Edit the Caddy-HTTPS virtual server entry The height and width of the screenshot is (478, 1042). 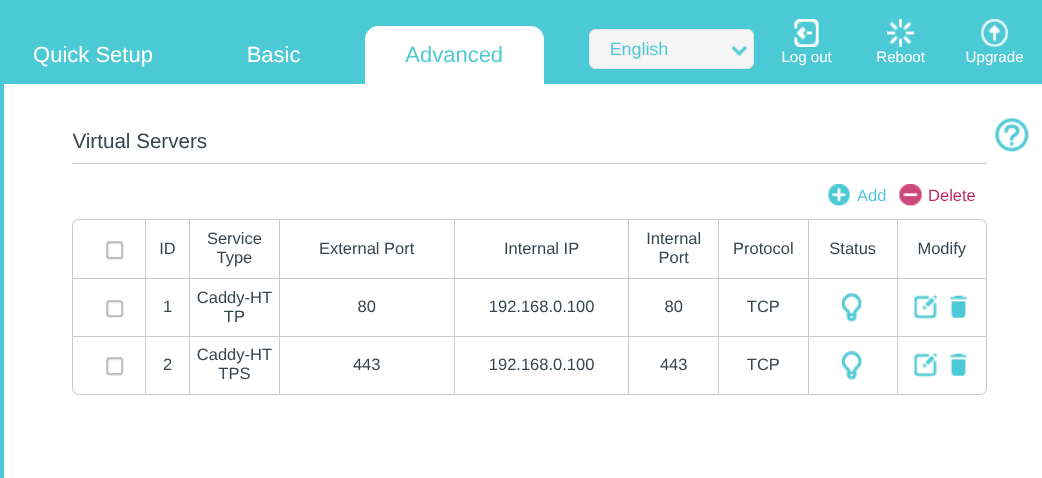[926, 365]
